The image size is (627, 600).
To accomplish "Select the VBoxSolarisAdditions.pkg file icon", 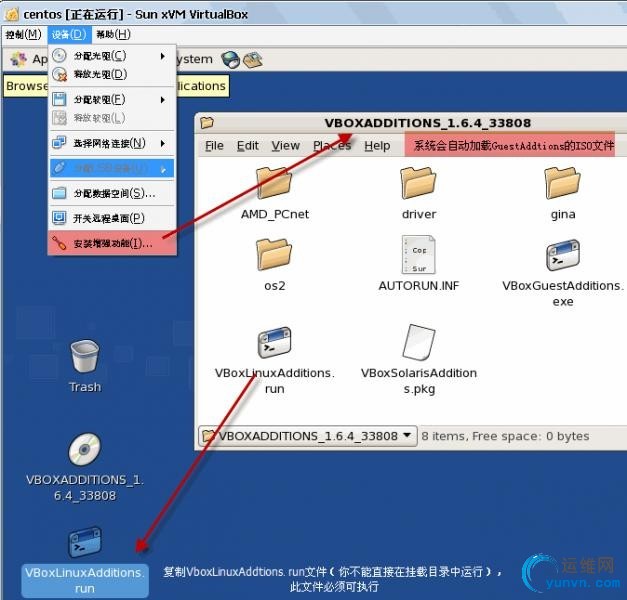I will click(x=418, y=342).
